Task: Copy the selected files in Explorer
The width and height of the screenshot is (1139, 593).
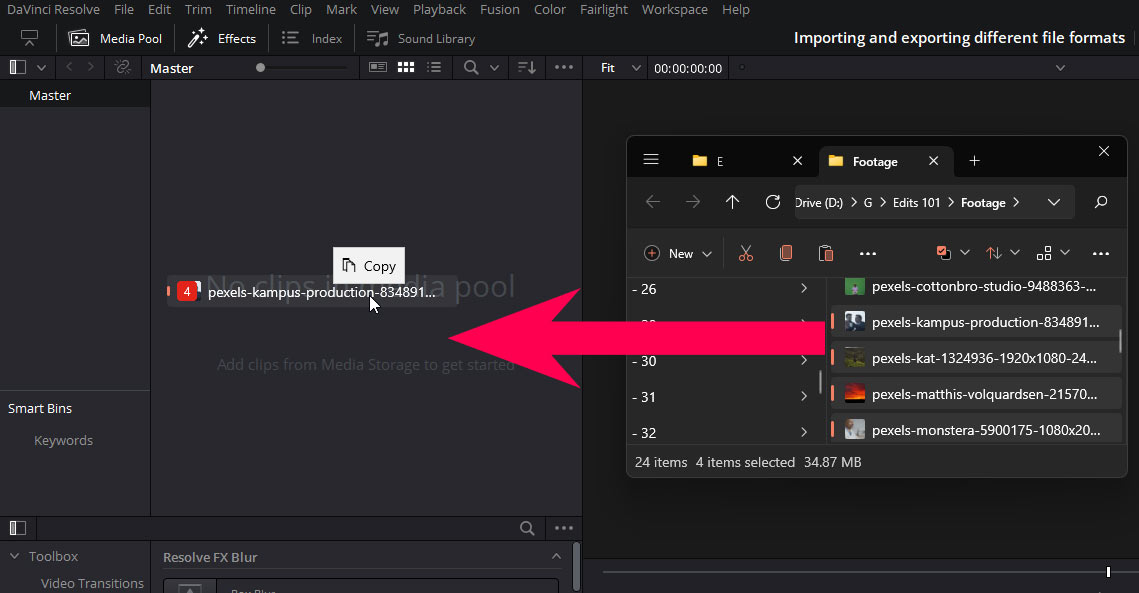Action: (x=786, y=253)
